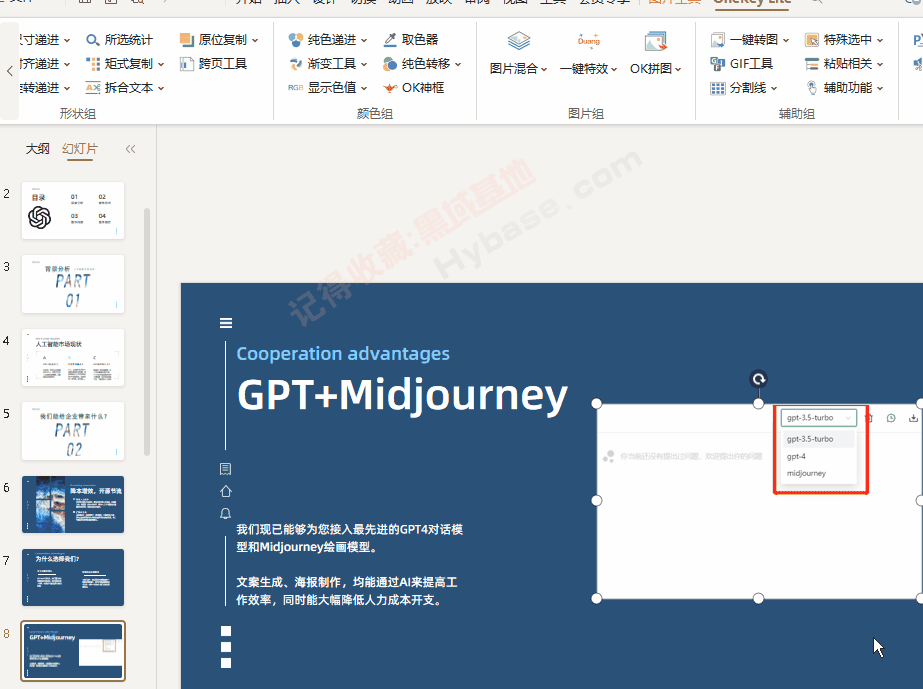Open the OK拼图 collage tool

coord(656,53)
